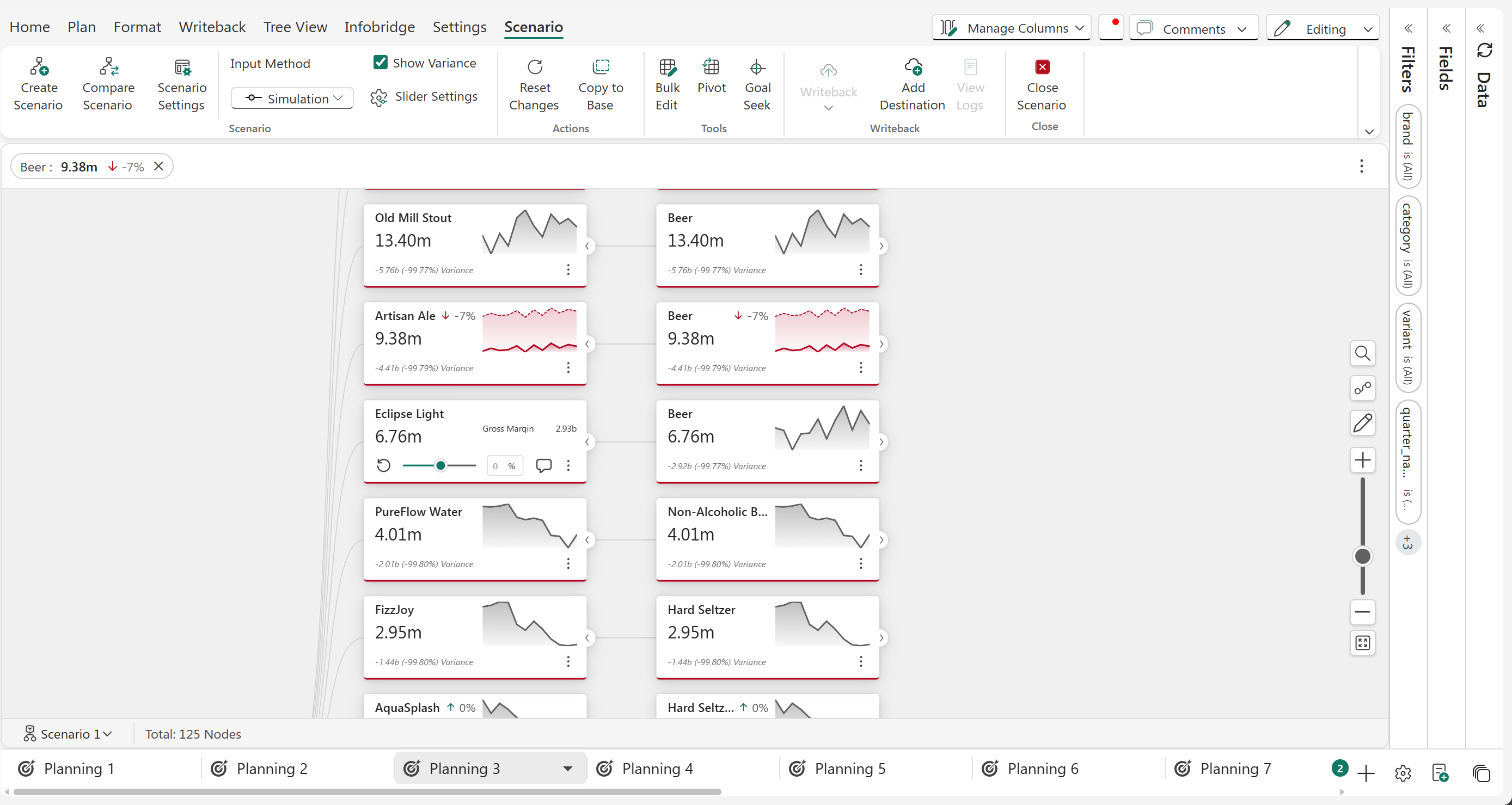
Task: Click Add Destination icon
Action: pos(913,67)
